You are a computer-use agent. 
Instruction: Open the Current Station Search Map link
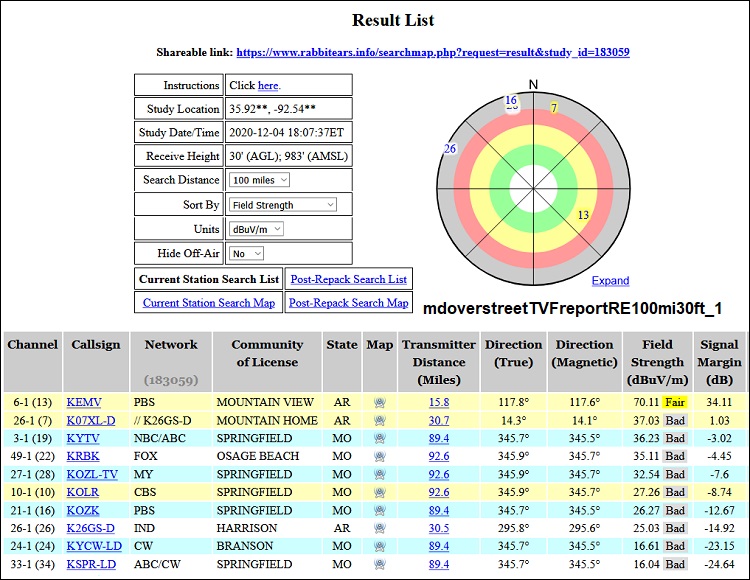click(208, 303)
